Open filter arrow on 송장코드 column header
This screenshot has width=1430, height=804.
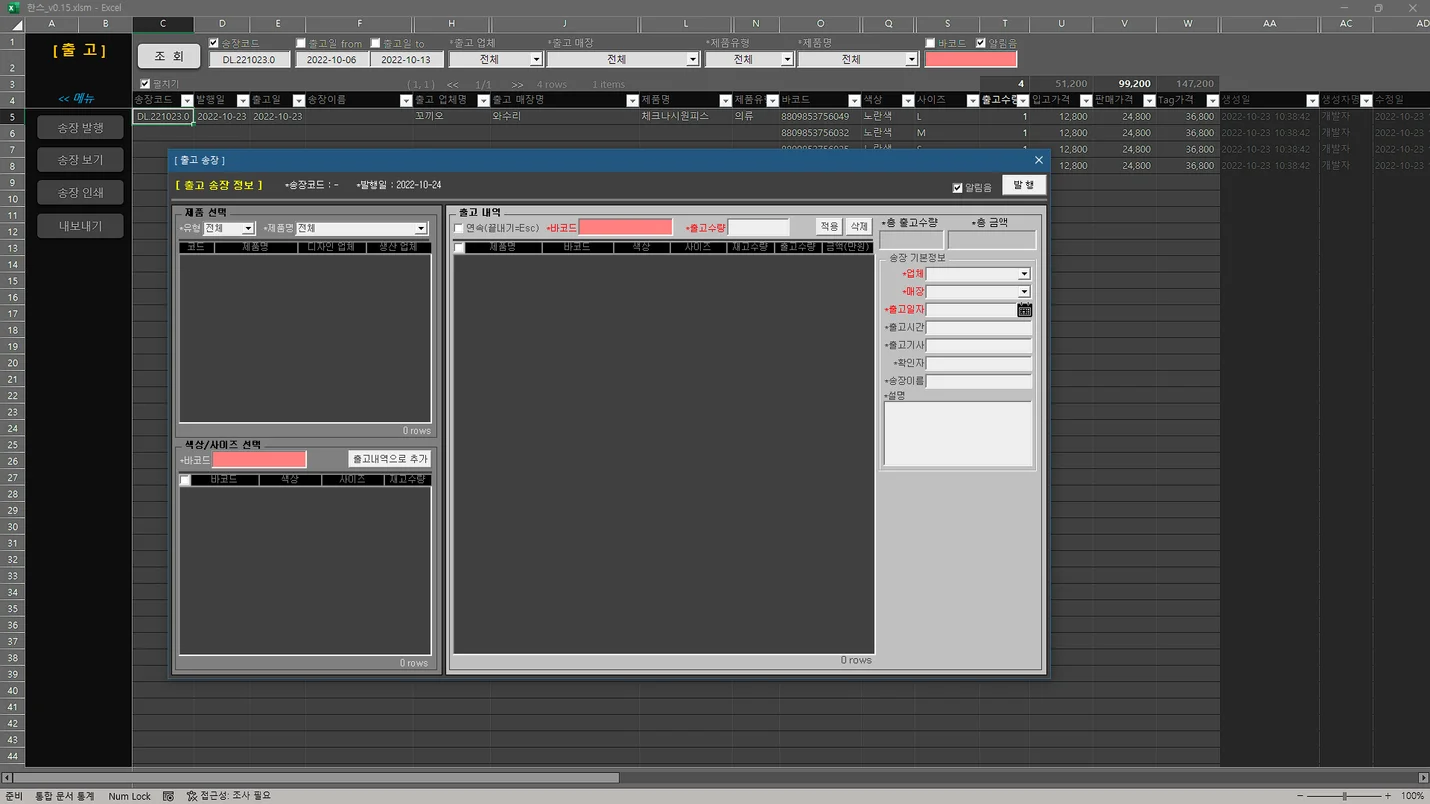(187, 101)
